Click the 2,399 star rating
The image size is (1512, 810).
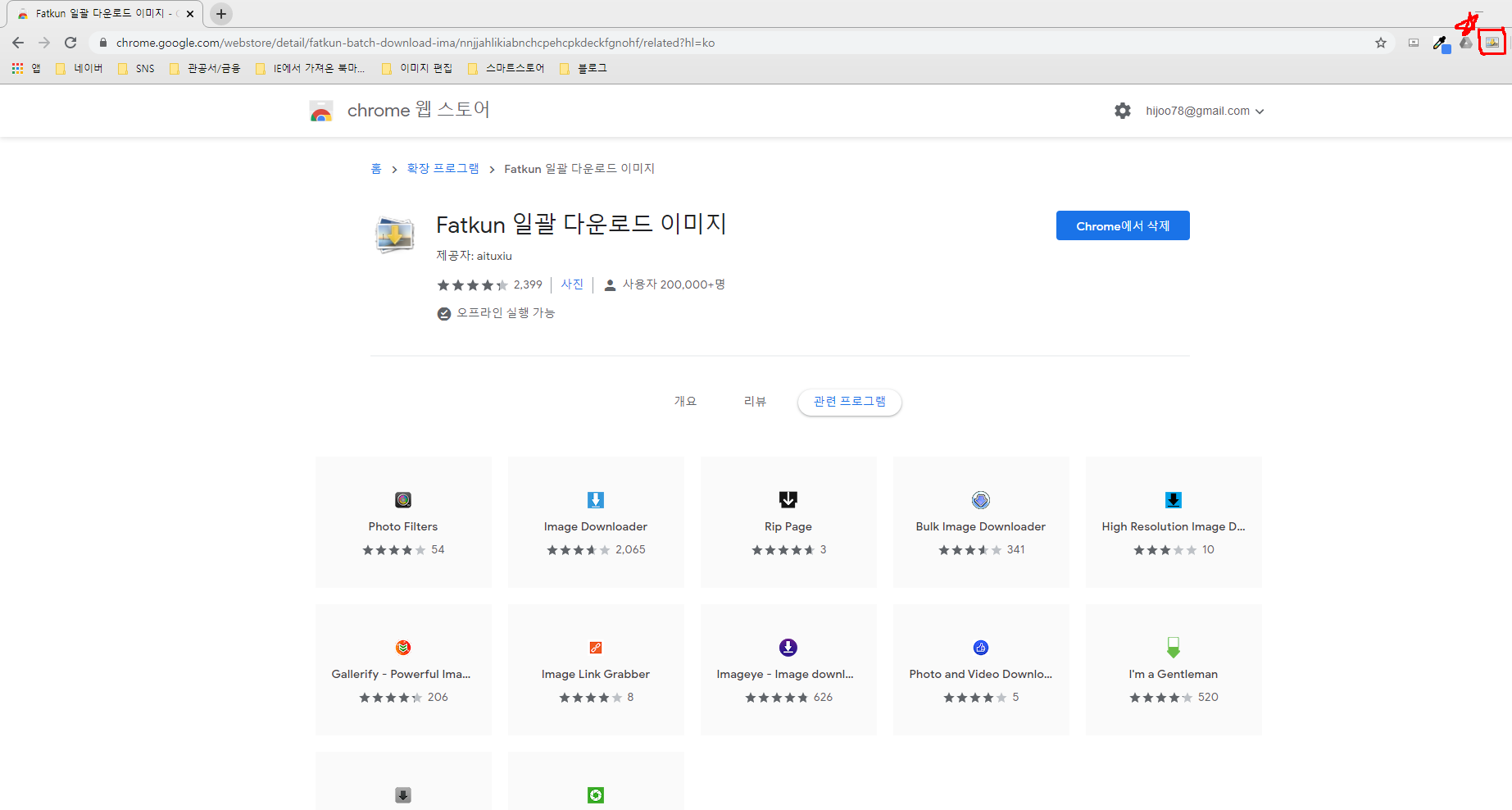click(489, 284)
